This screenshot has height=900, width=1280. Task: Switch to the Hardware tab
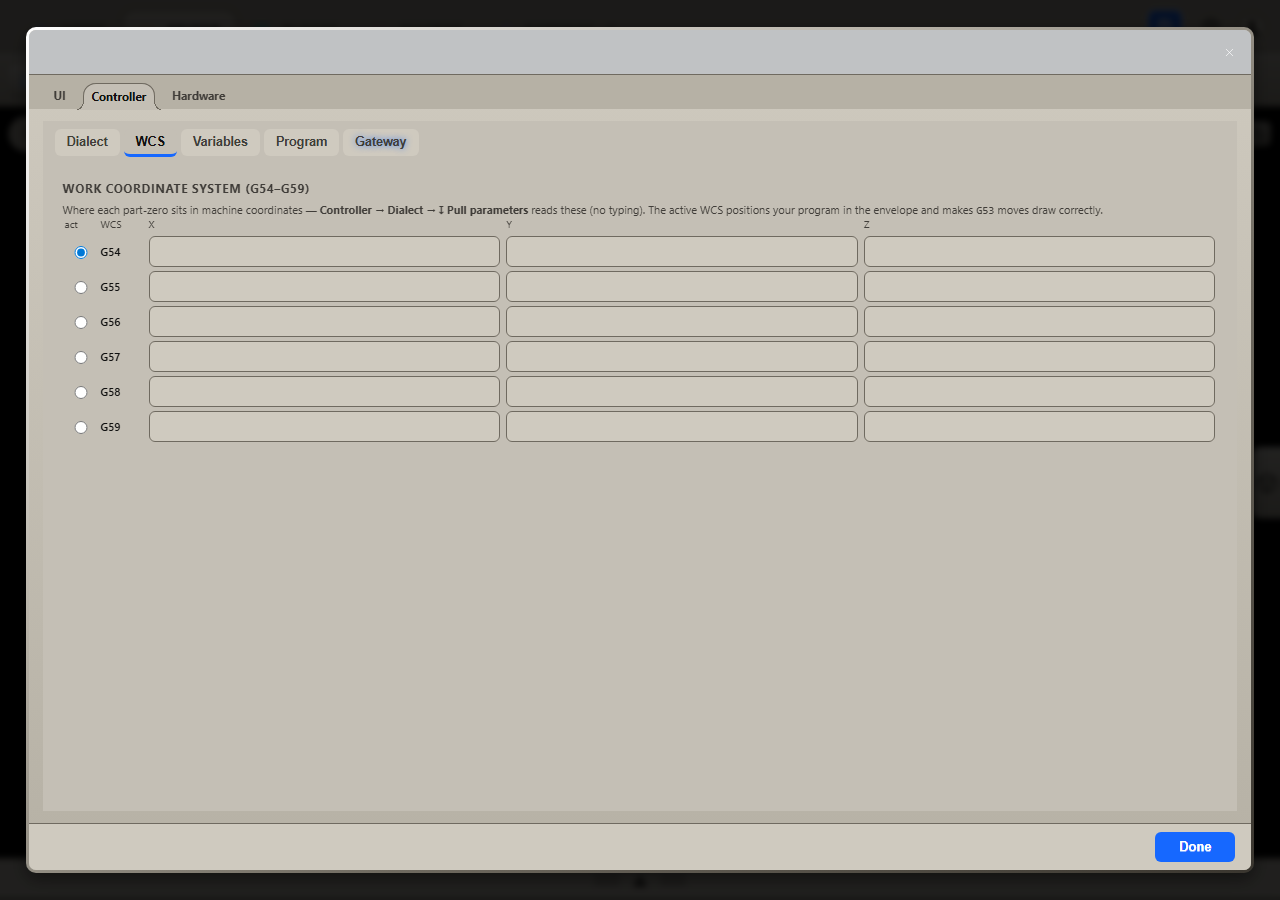(198, 96)
